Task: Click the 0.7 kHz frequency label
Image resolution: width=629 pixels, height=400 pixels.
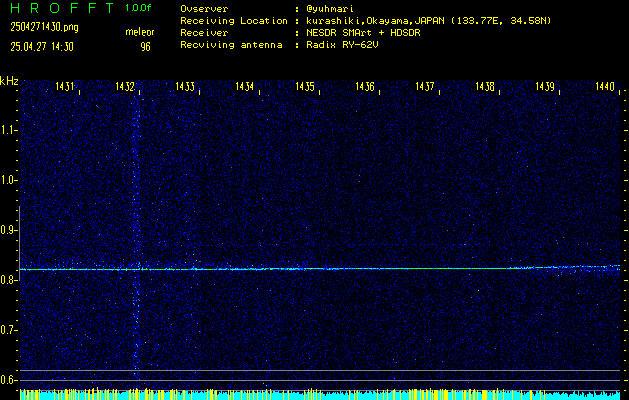Action: 7,330
